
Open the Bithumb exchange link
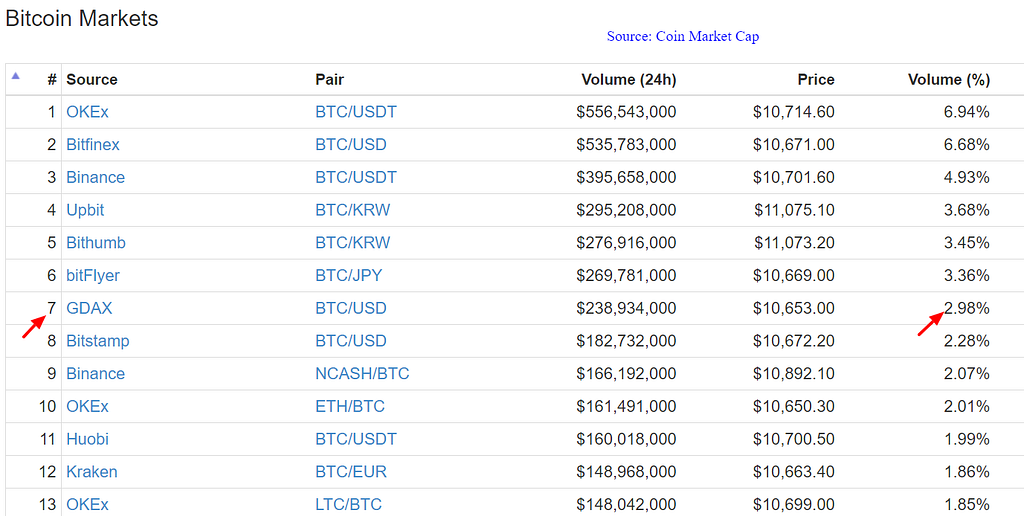click(x=96, y=243)
